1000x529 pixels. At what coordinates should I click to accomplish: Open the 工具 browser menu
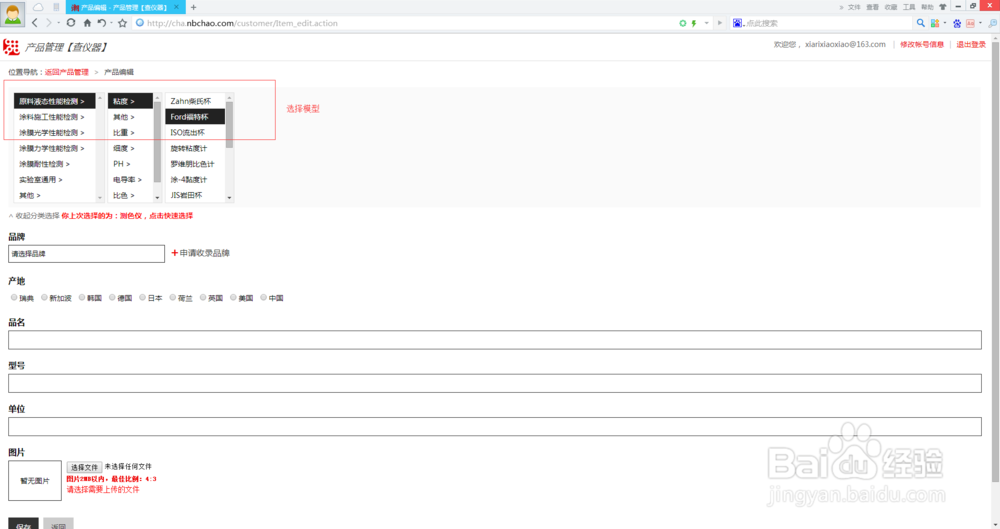909,7
